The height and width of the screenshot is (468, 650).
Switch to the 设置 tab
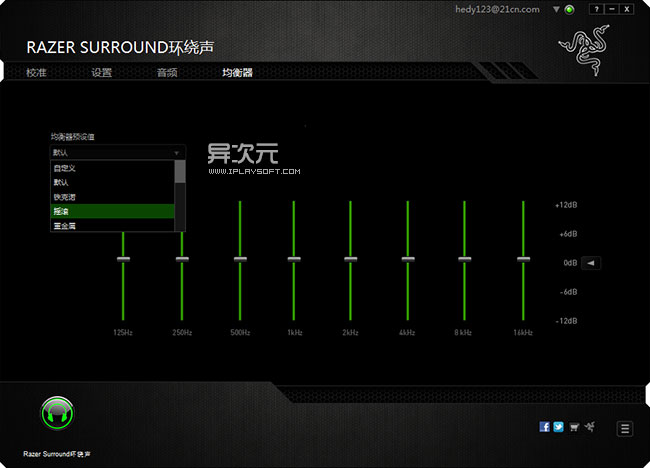102,73
